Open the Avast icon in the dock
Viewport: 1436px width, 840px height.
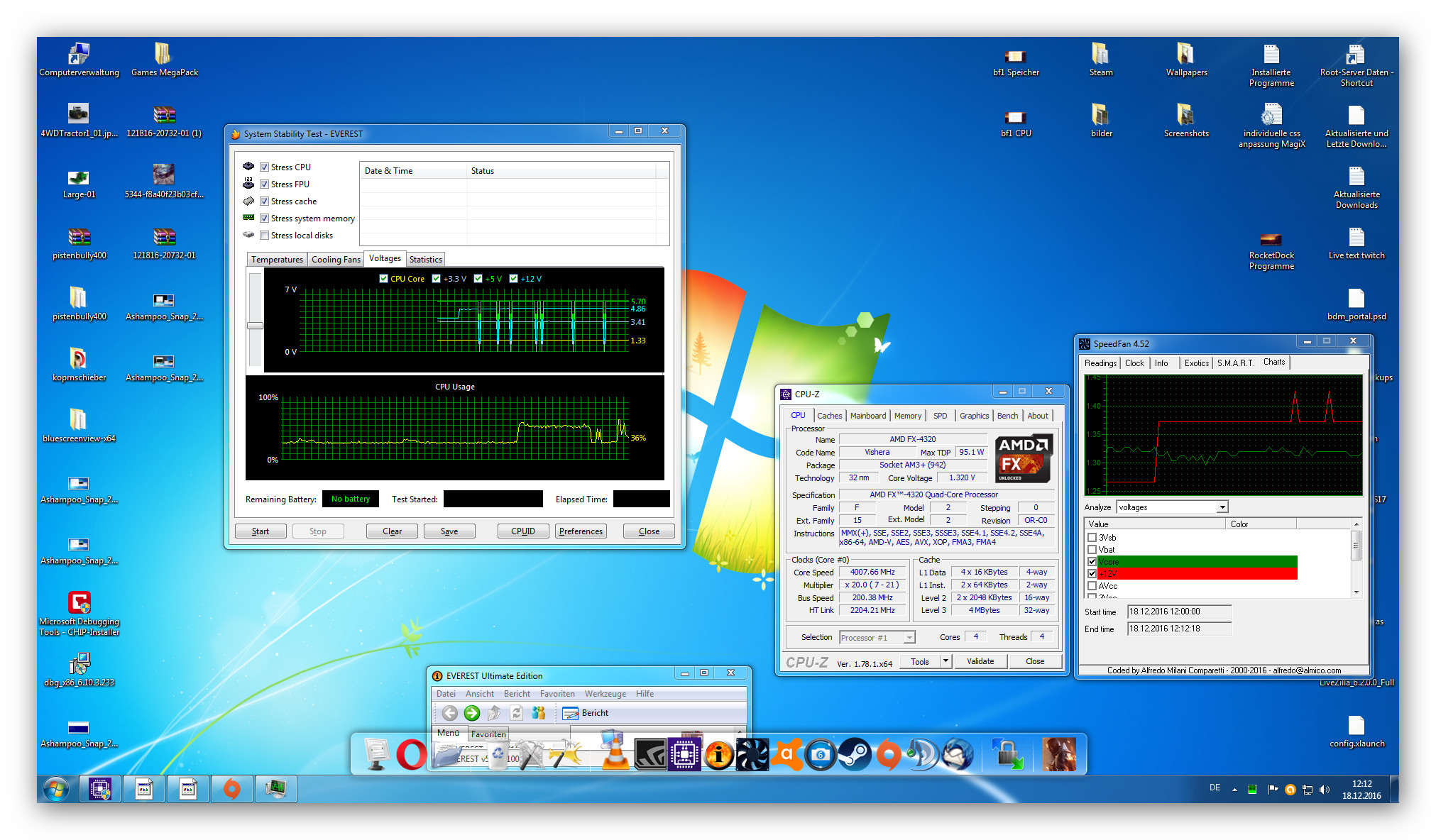[786, 755]
